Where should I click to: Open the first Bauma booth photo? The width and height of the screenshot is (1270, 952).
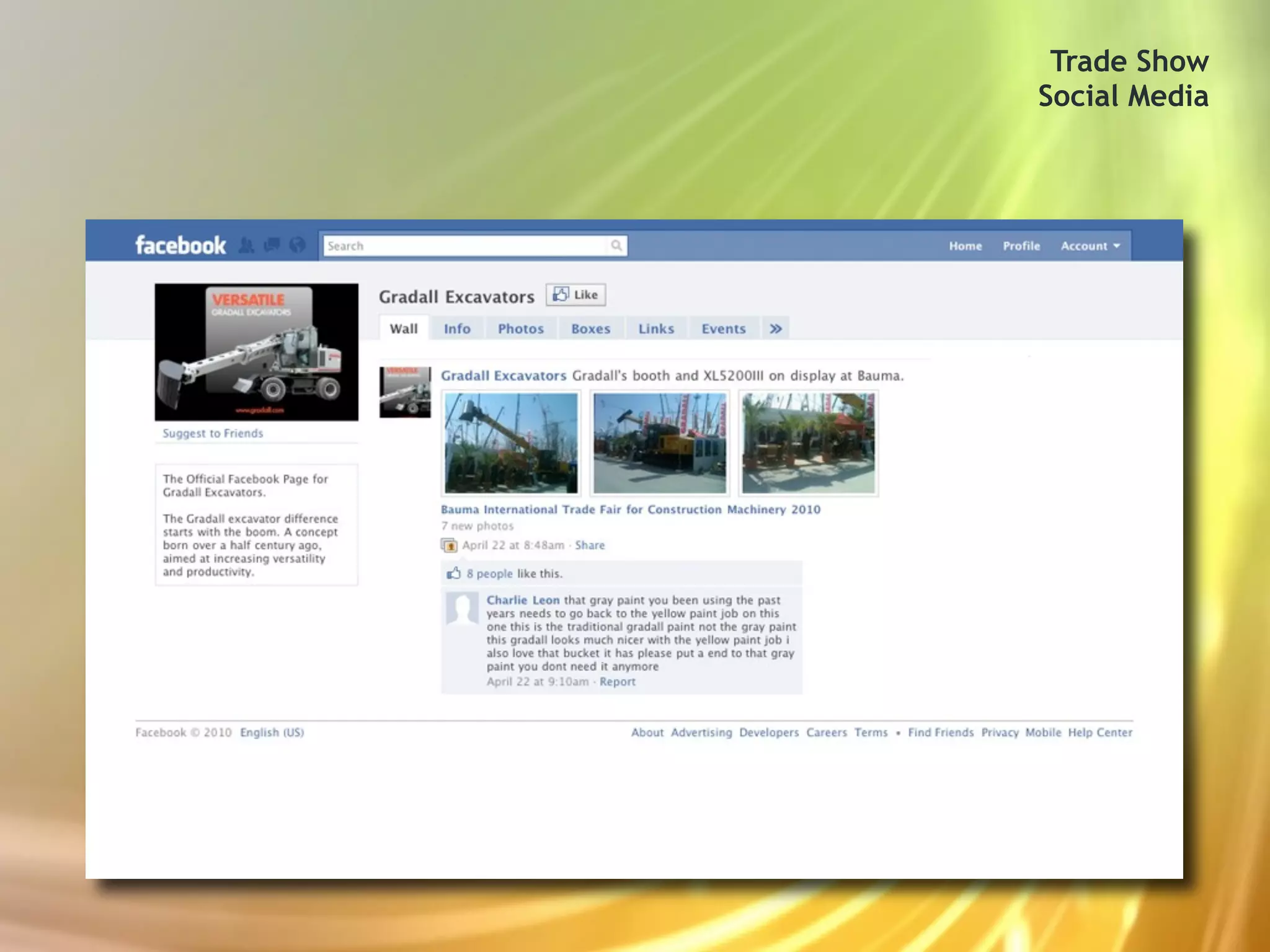pyautogui.click(x=511, y=443)
